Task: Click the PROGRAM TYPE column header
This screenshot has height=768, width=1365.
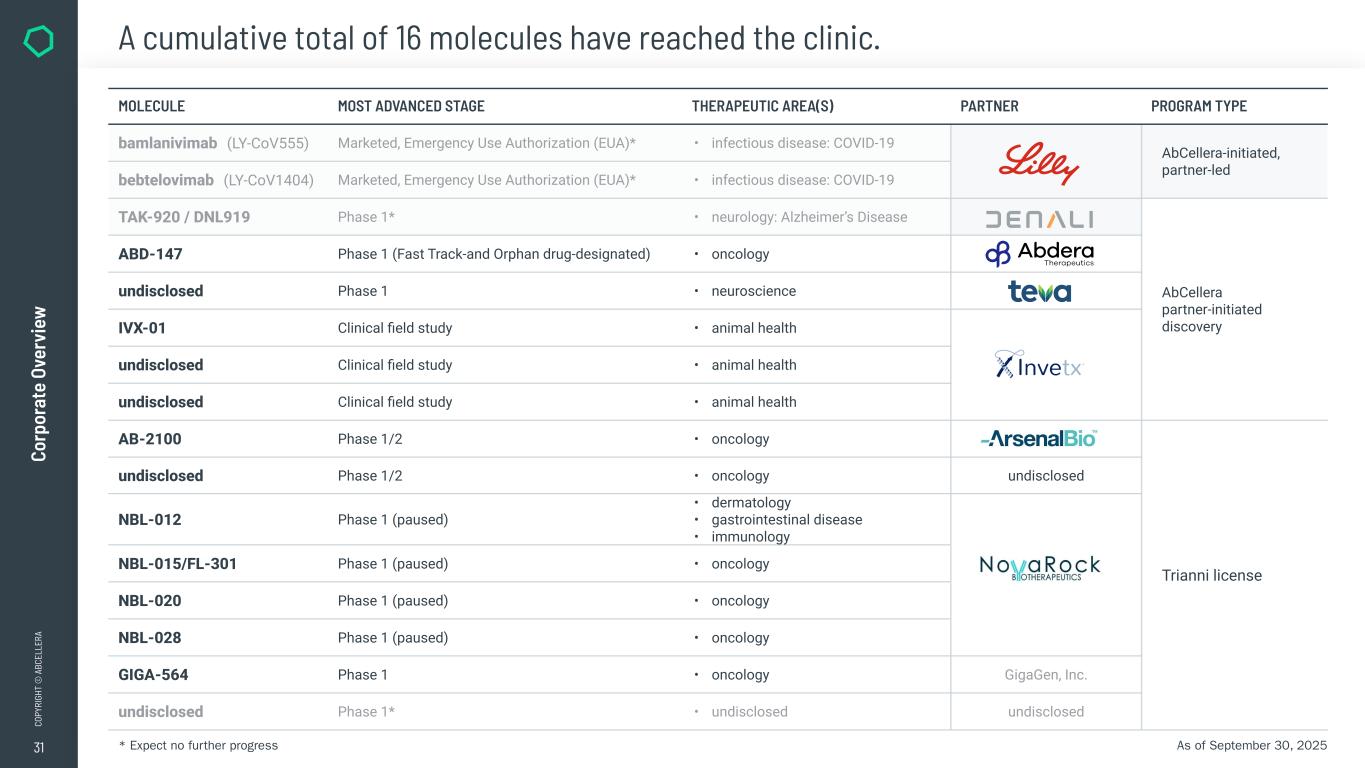Action: click(x=1199, y=106)
